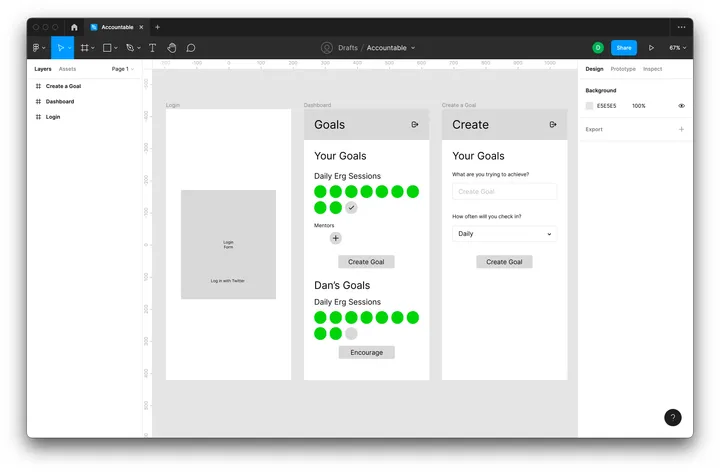Edit the background hex value E5E5E5
This screenshot has width=720, height=473.
point(606,106)
